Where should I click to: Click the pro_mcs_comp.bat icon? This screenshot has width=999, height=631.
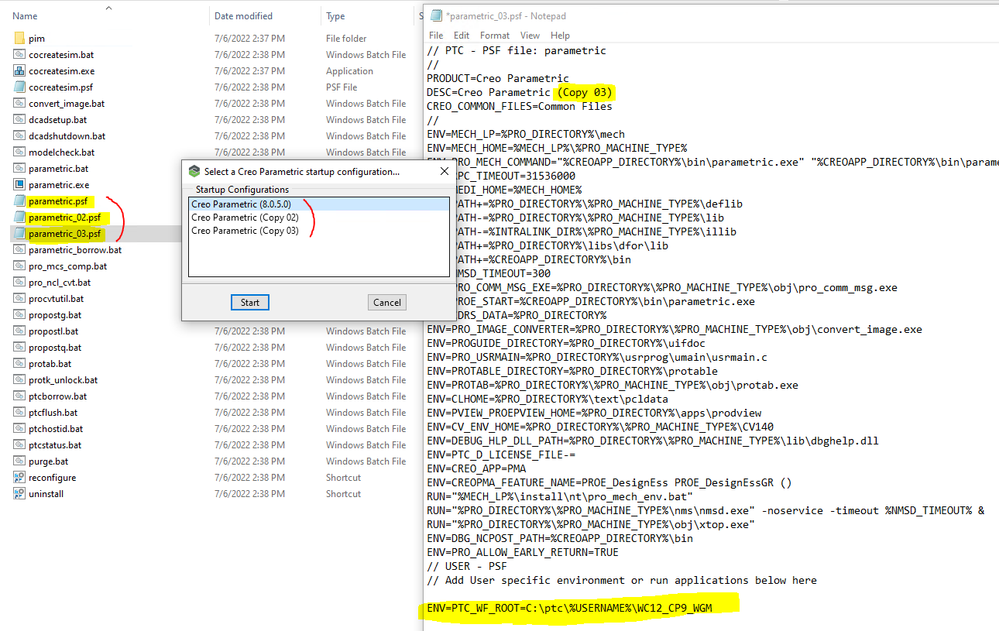click(19, 266)
